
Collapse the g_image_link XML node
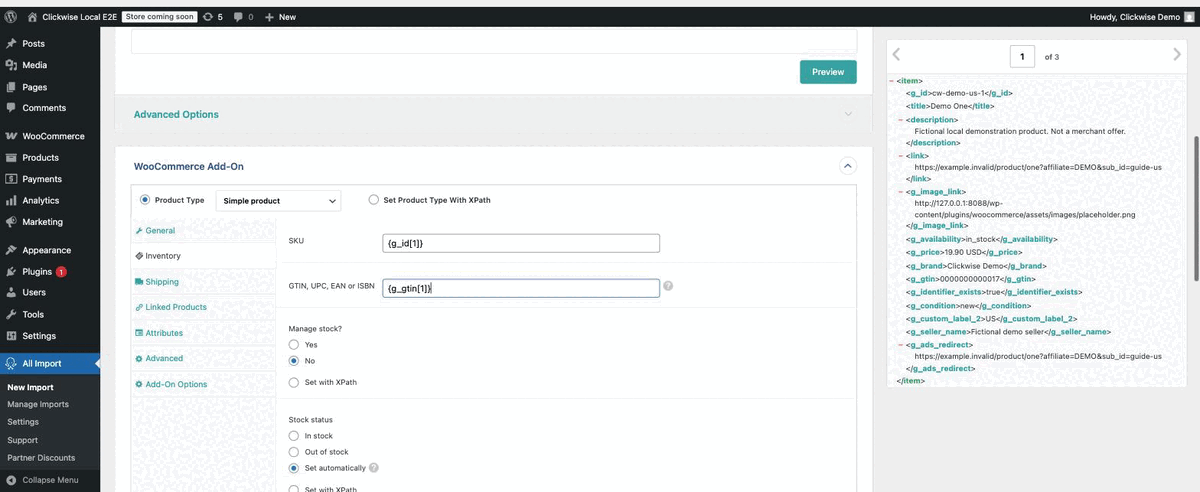pos(901,190)
